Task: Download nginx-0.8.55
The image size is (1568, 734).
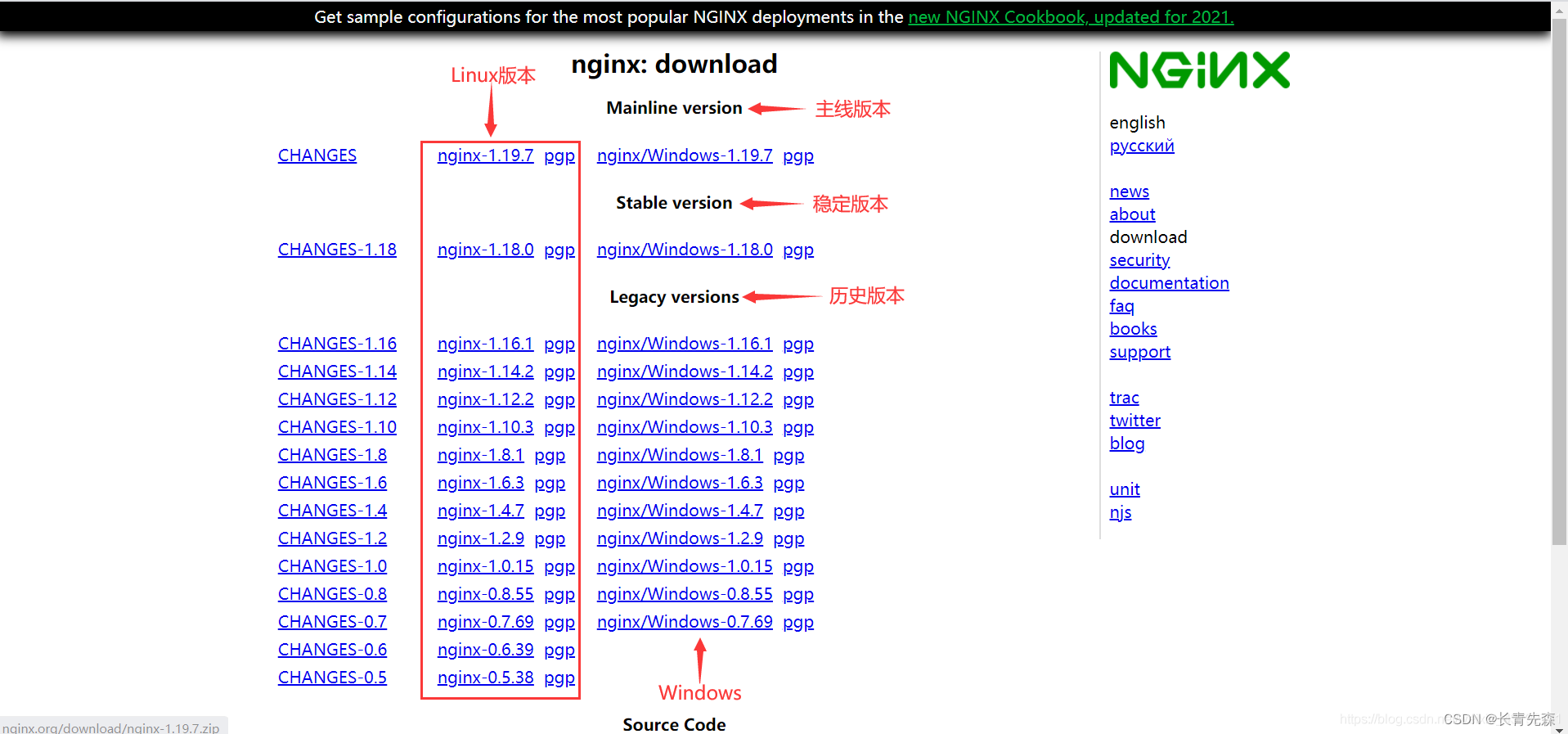Action: point(485,594)
